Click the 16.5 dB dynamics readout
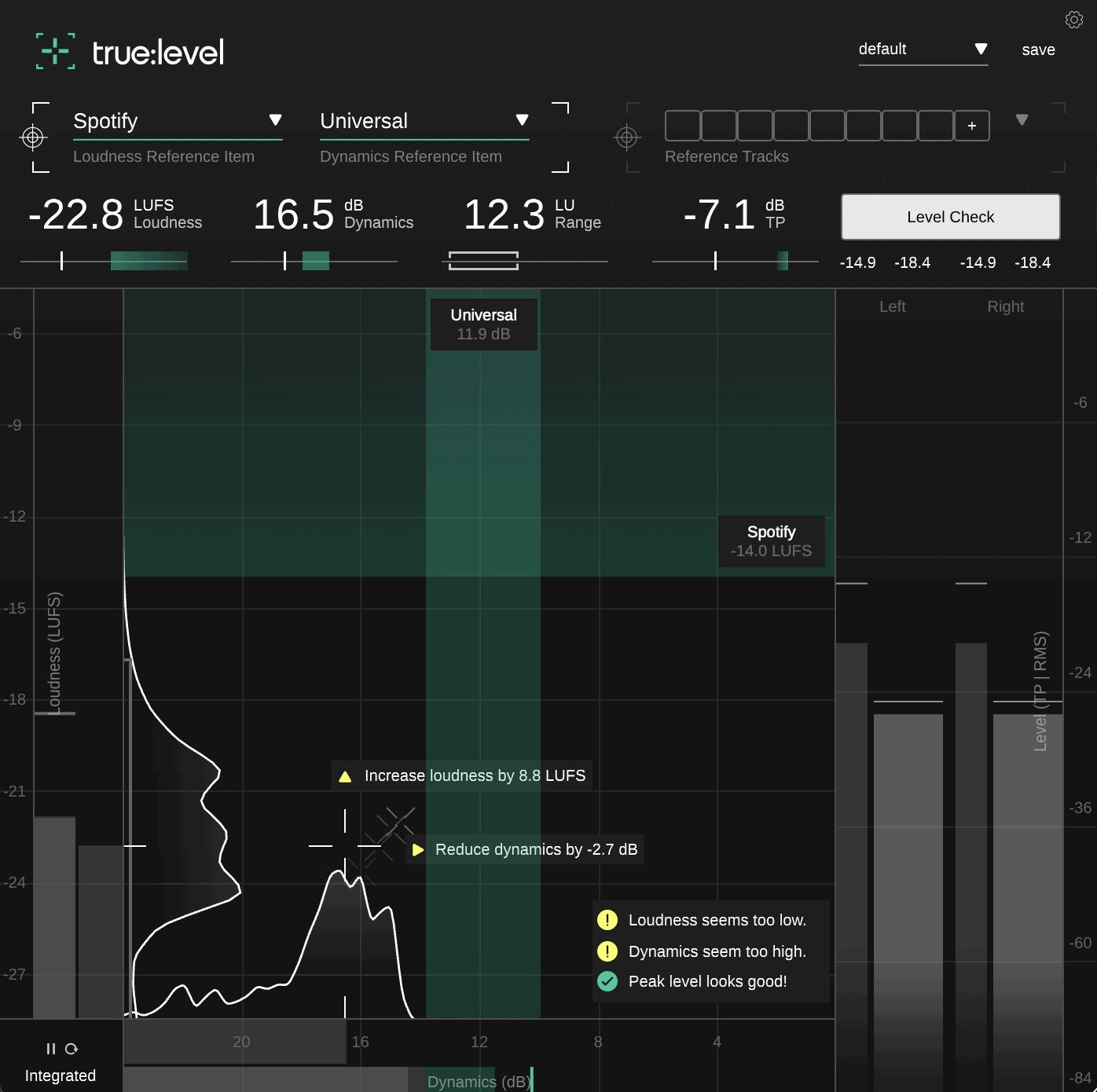Image resolution: width=1097 pixels, height=1092 pixels. tap(333, 214)
